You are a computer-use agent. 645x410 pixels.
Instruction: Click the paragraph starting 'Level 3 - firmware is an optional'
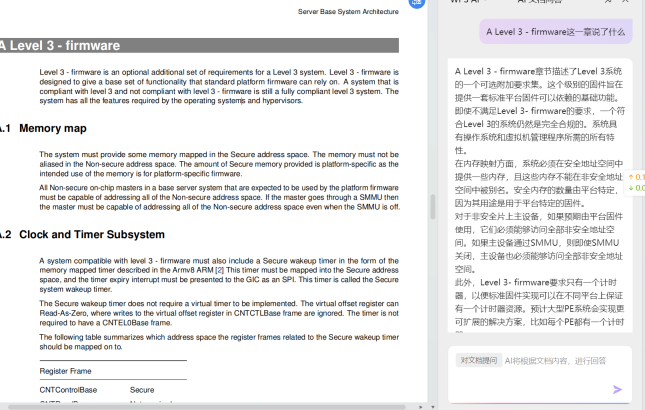pyautogui.click(x=219, y=86)
